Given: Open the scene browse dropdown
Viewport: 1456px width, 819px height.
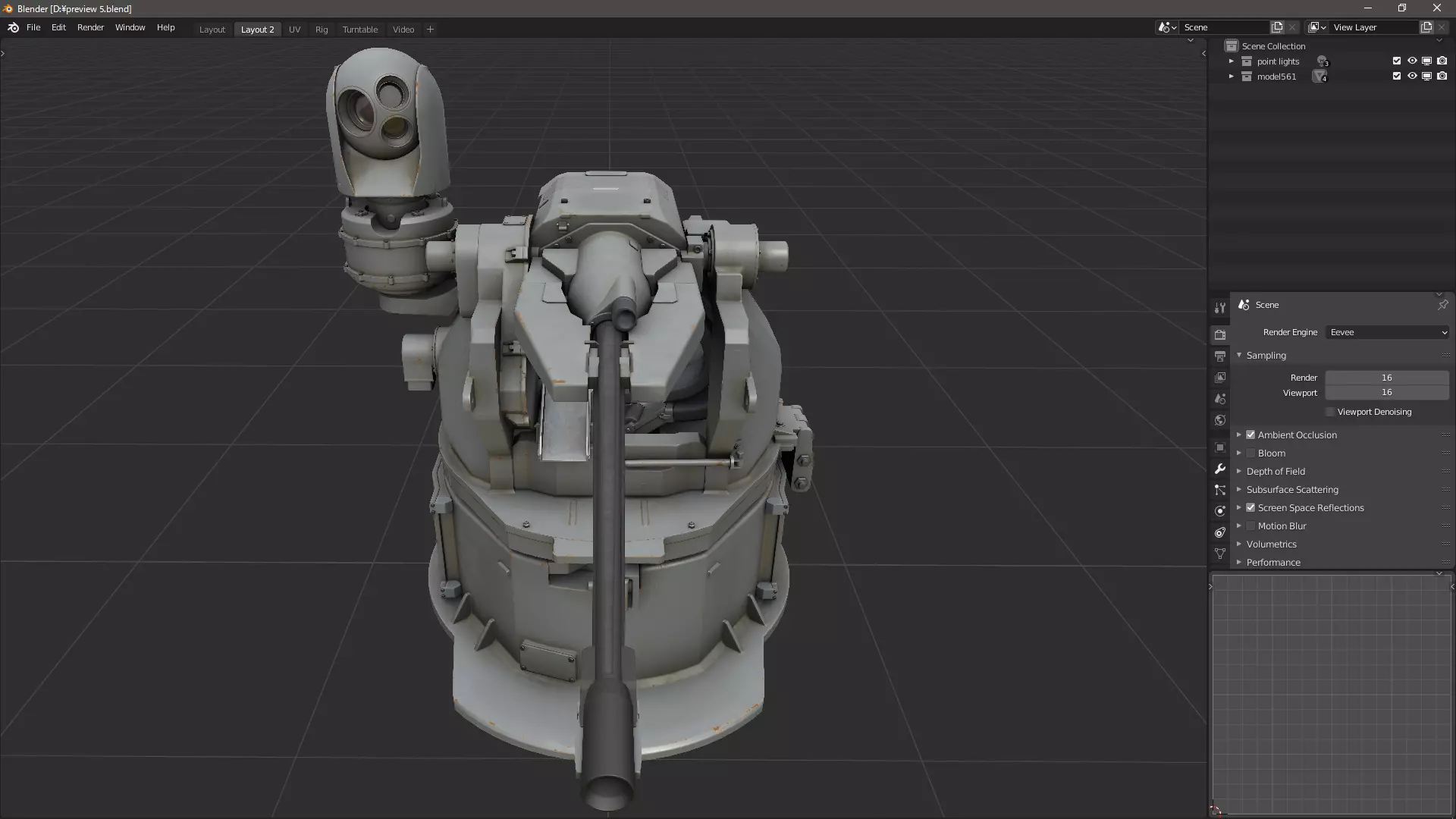Looking at the screenshot, I should pos(1167,27).
